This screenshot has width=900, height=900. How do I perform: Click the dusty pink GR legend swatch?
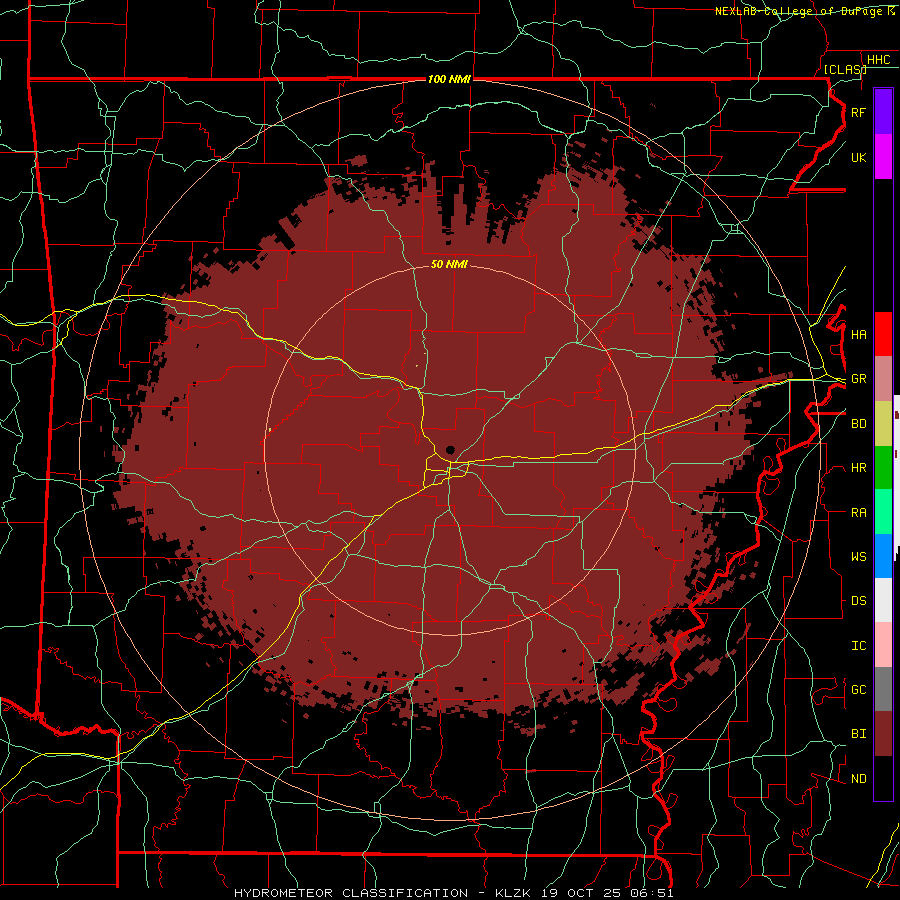[x=883, y=379]
